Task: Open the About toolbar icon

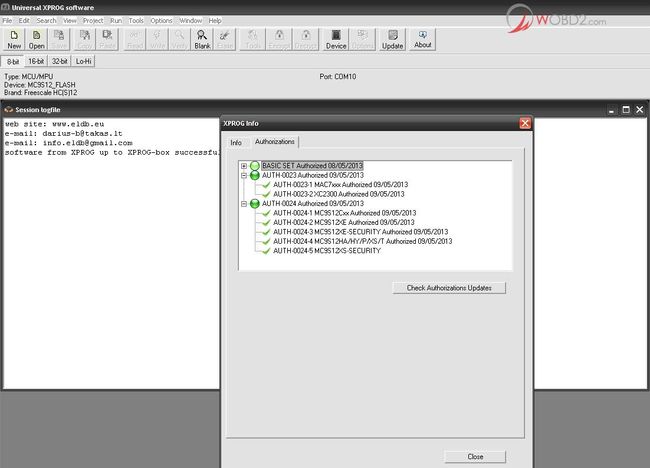Action: pos(422,39)
